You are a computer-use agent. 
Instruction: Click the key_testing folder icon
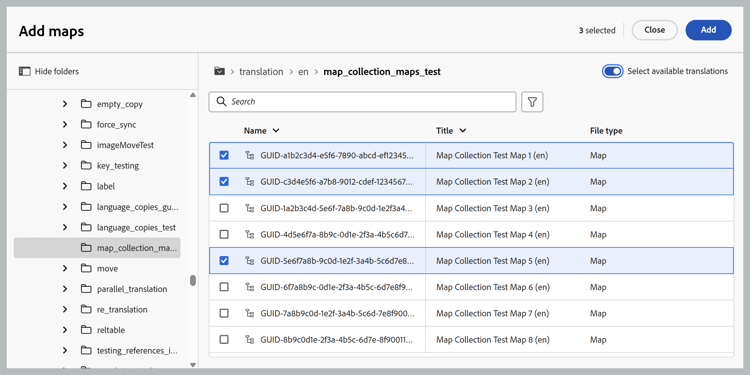tap(86, 165)
